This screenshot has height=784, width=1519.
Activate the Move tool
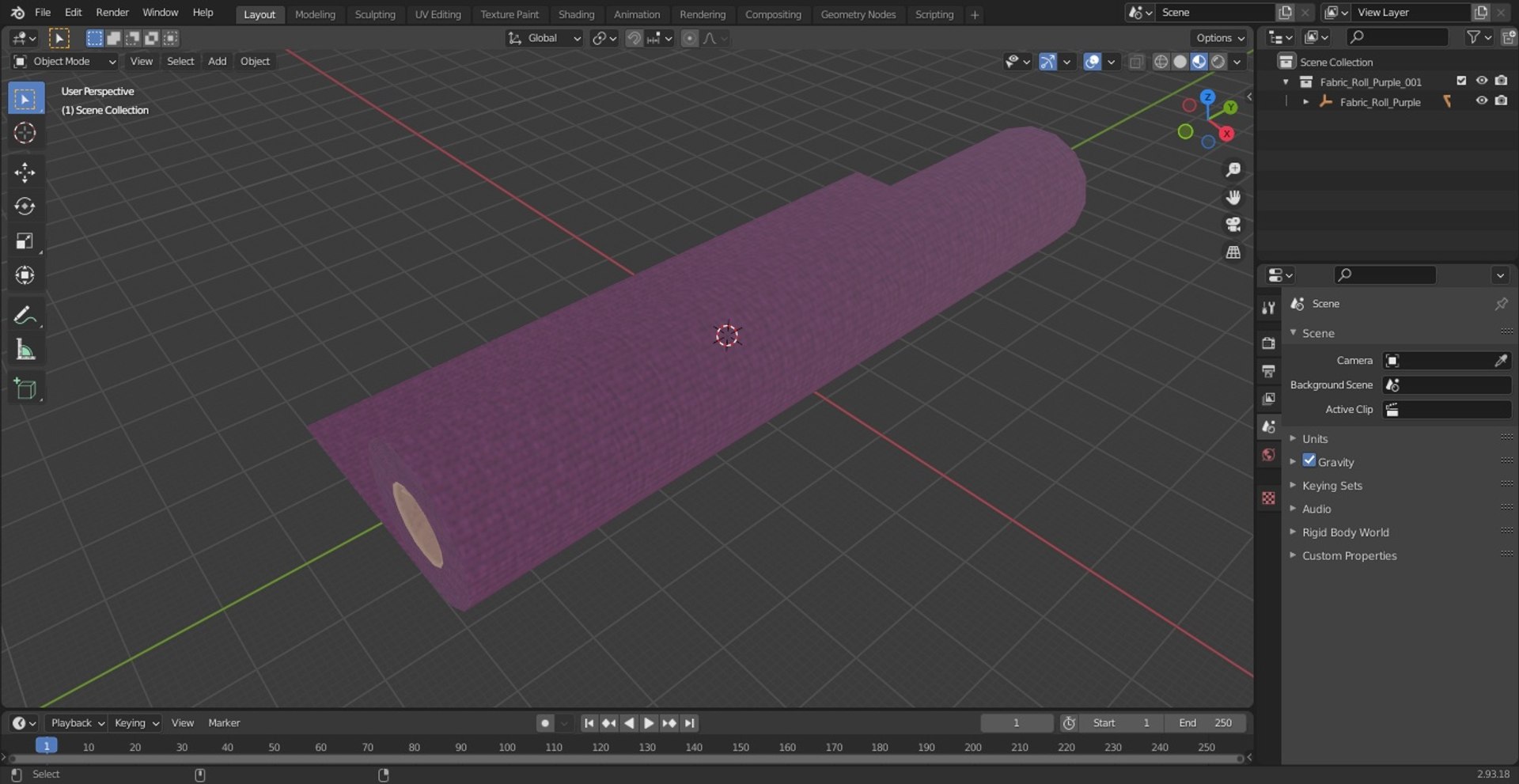coord(25,172)
